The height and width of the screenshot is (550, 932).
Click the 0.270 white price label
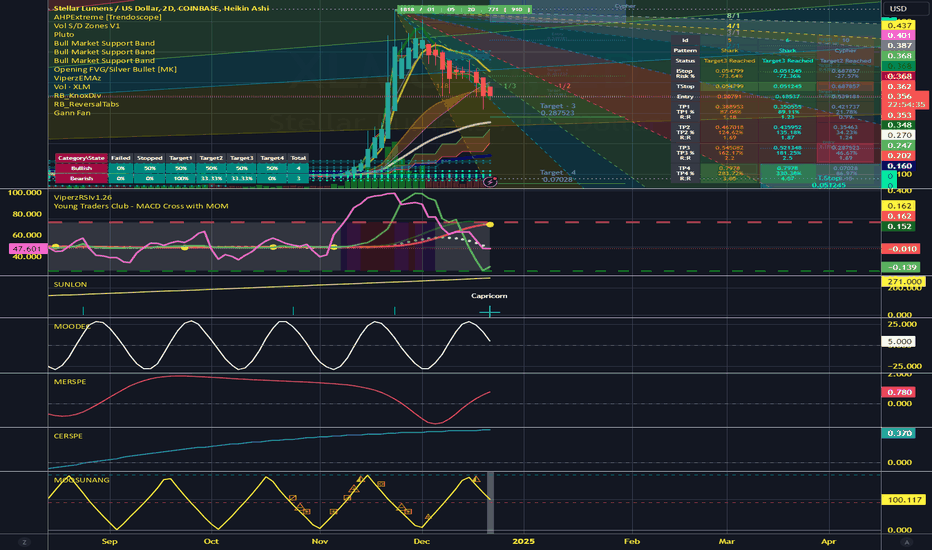point(899,136)
